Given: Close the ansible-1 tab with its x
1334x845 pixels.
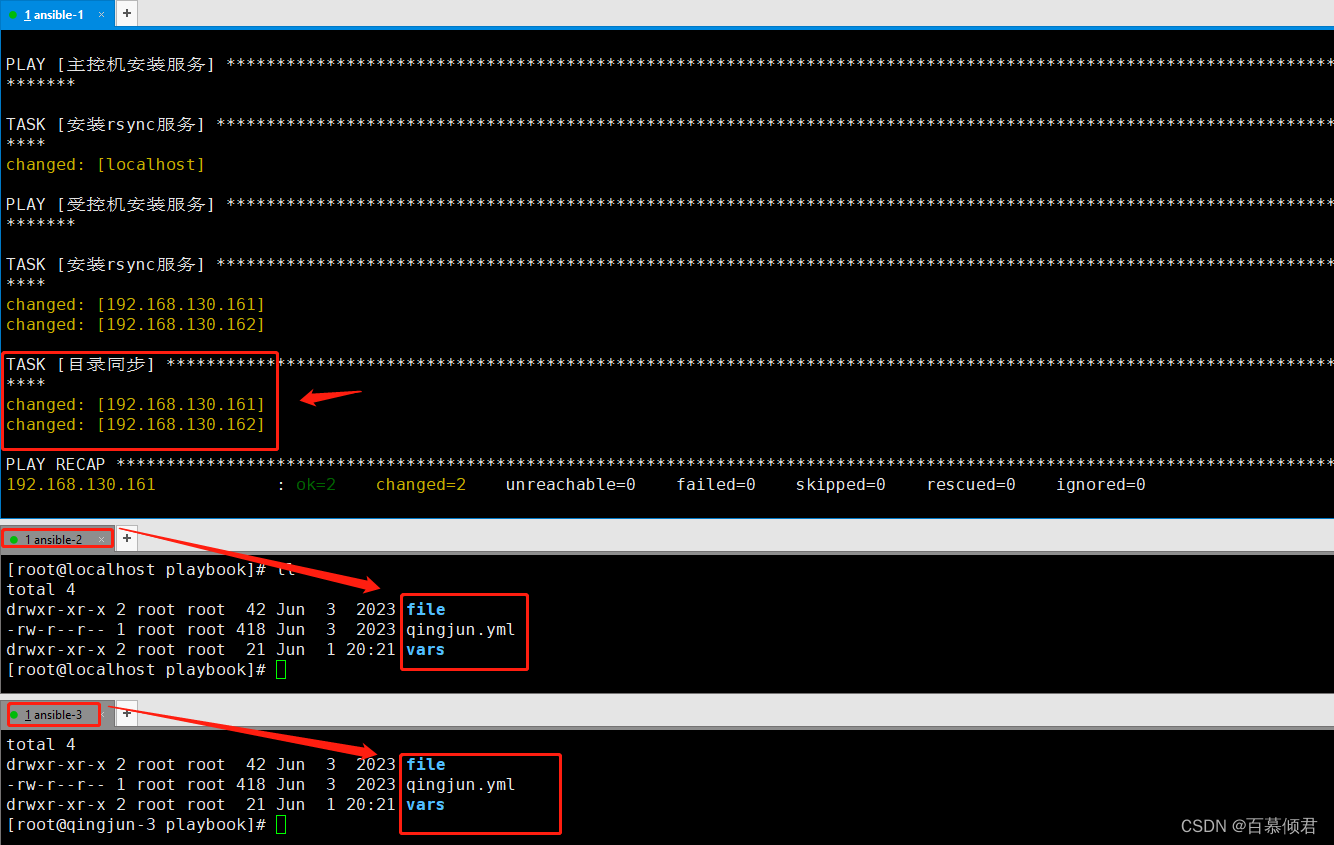Looking at the screenshot, I should click(x=101, y=15).
